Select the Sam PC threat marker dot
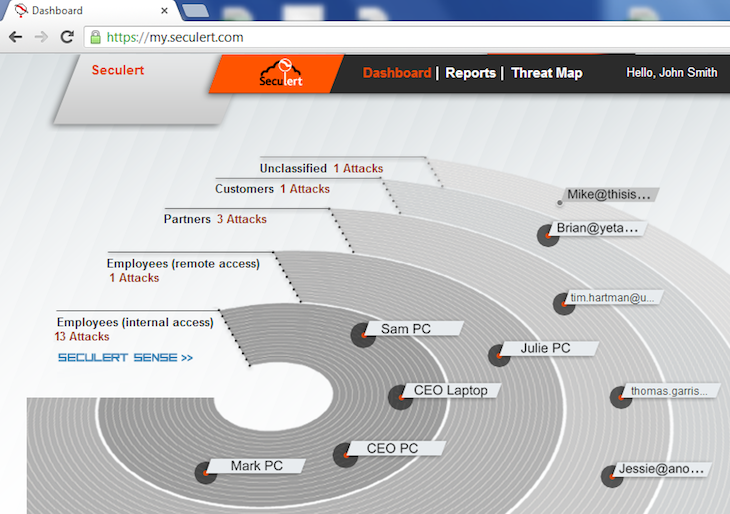The image size is (730, 514). point(363,335)
